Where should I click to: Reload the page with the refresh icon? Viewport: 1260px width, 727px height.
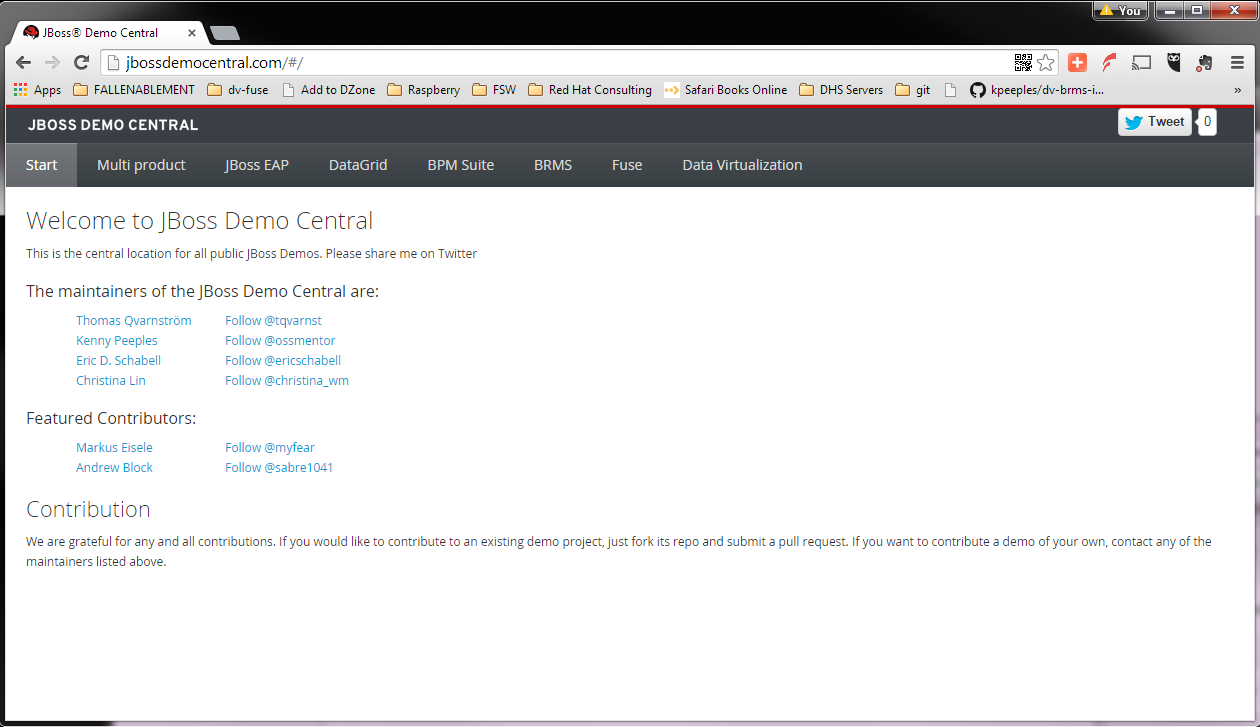[82, 63]
